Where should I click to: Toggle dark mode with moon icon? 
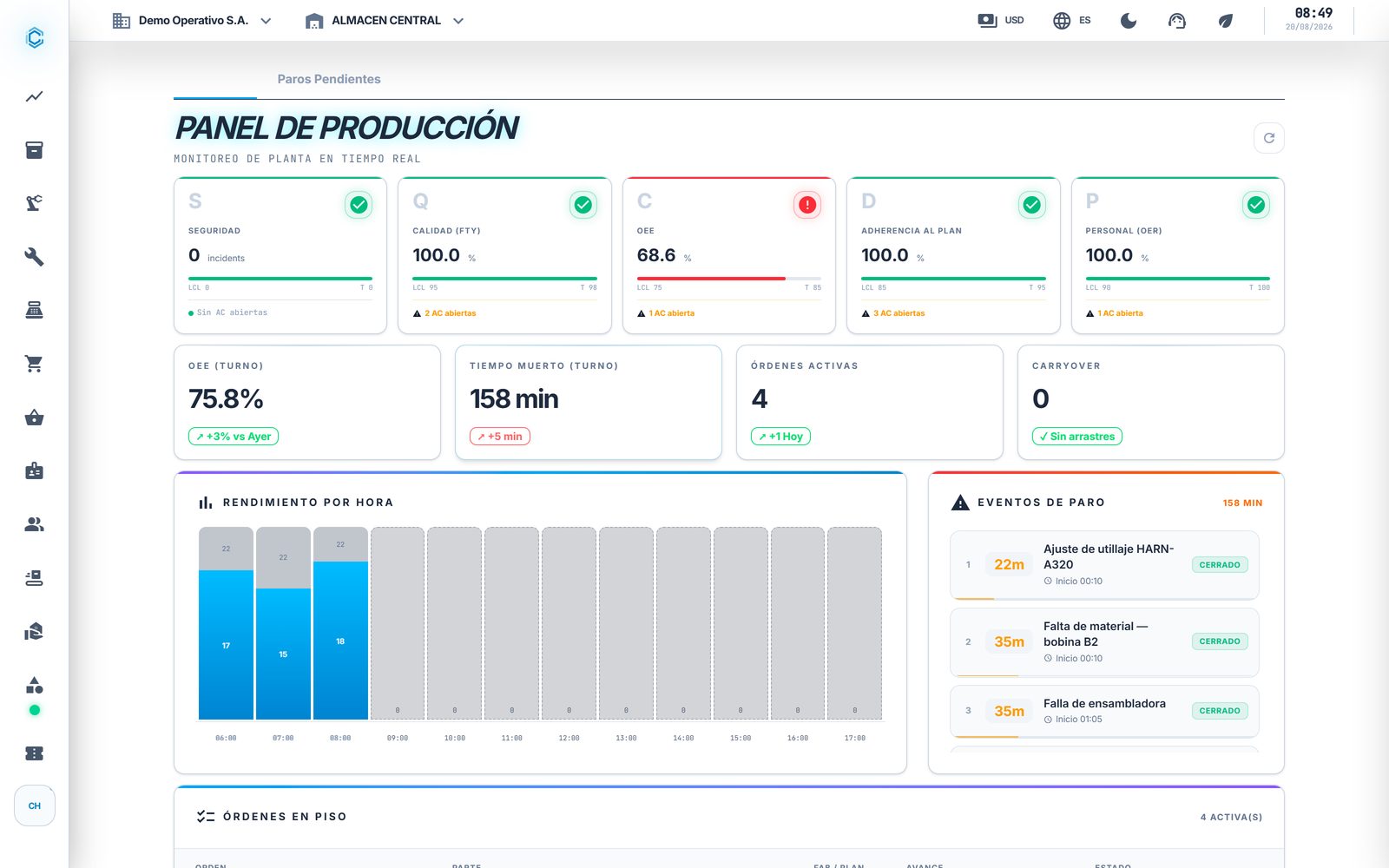pyautogui.click(x=1128, y=21)
